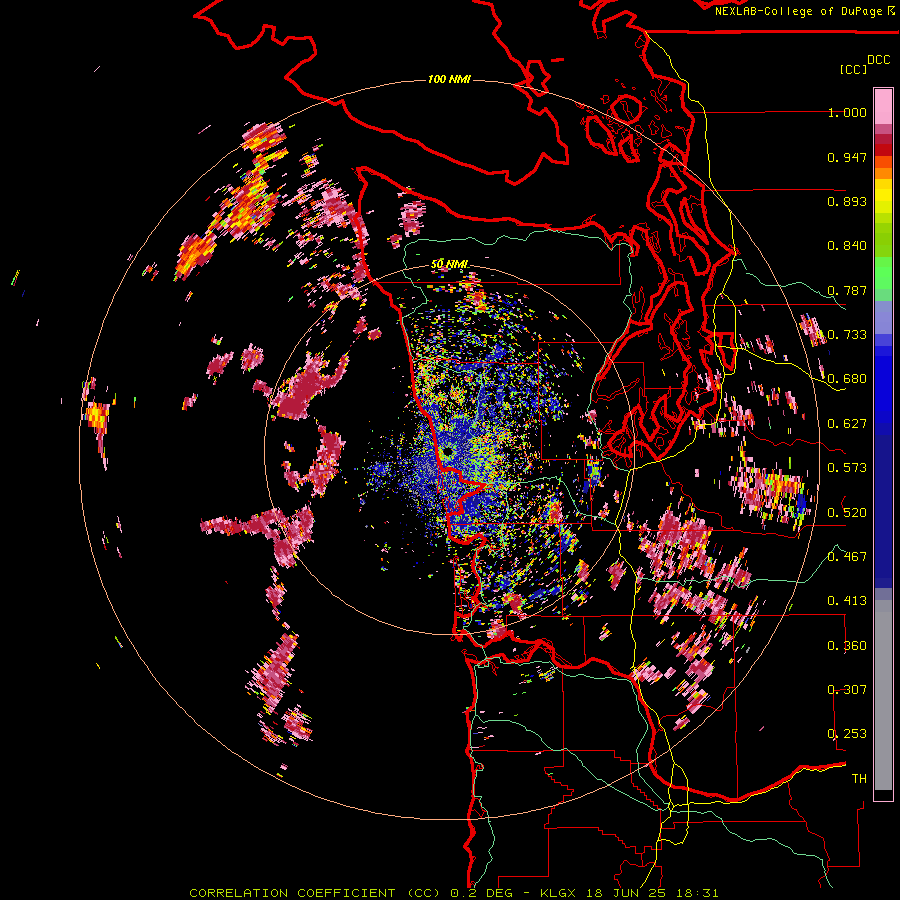Click the TH threshold label on legend
Image resolution: width=900 pixels, height=900 pixels.
859,779
